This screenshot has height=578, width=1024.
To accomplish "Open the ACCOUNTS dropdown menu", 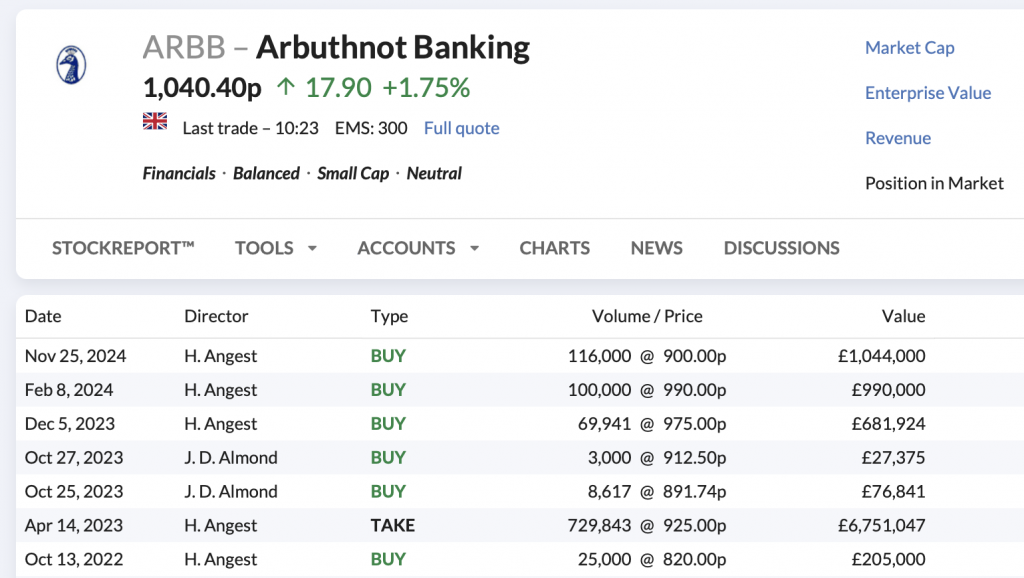I will 417,248.
